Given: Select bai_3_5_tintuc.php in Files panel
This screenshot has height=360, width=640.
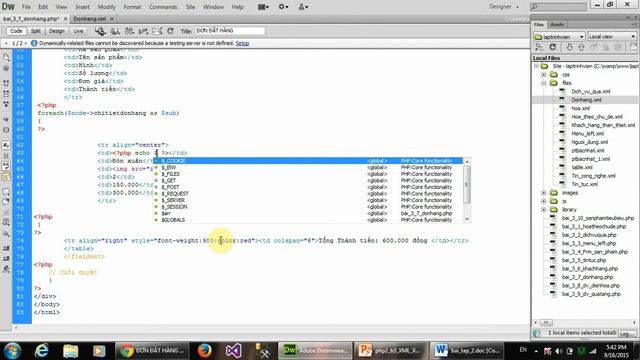Looking at the screenshot, I should [x=584, y=260].
